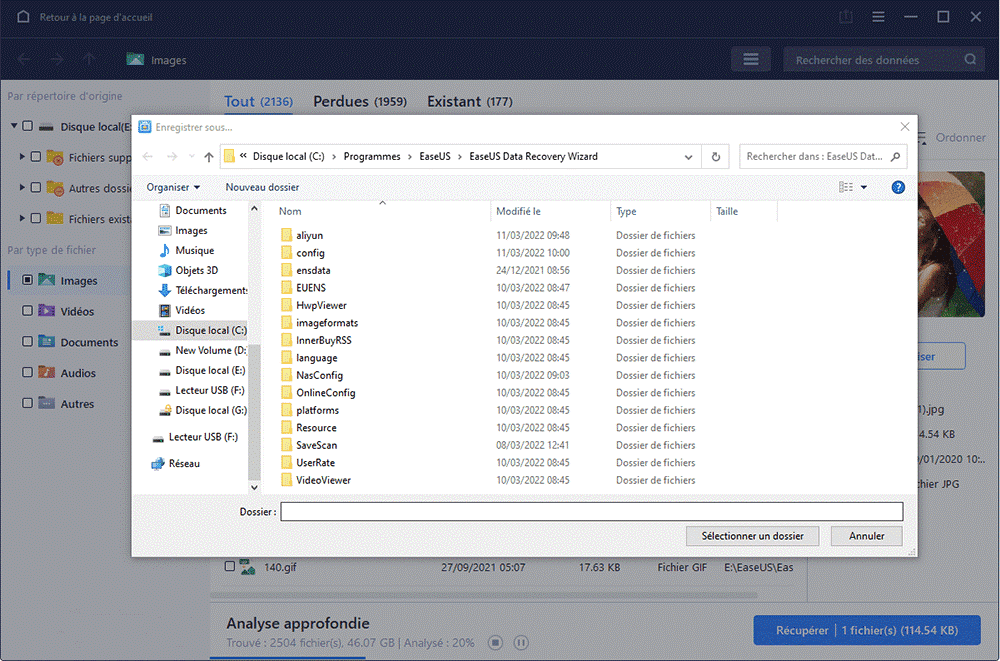Select the VideoViewer folder
This screenshot has width=1000, height=661.
coord(323,480)
